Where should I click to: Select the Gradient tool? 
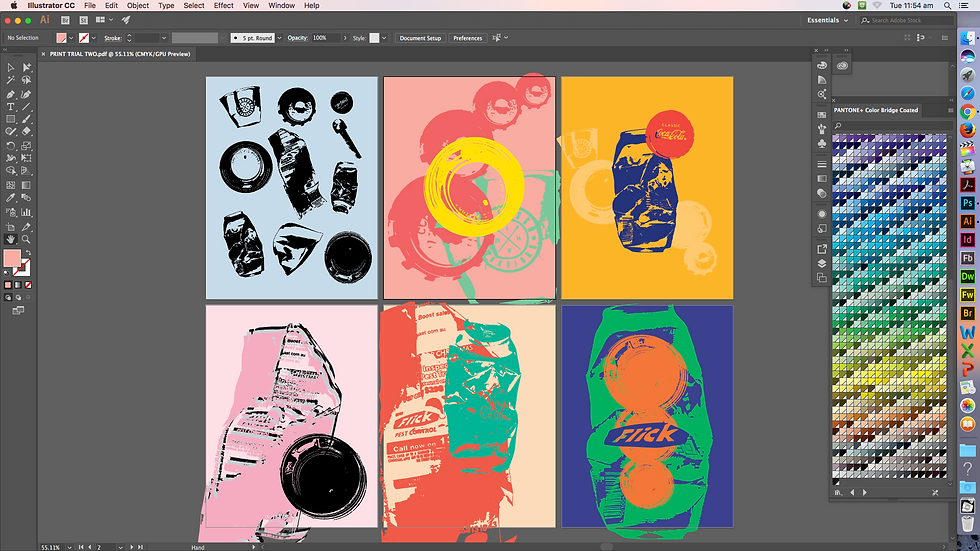point(26,185)
